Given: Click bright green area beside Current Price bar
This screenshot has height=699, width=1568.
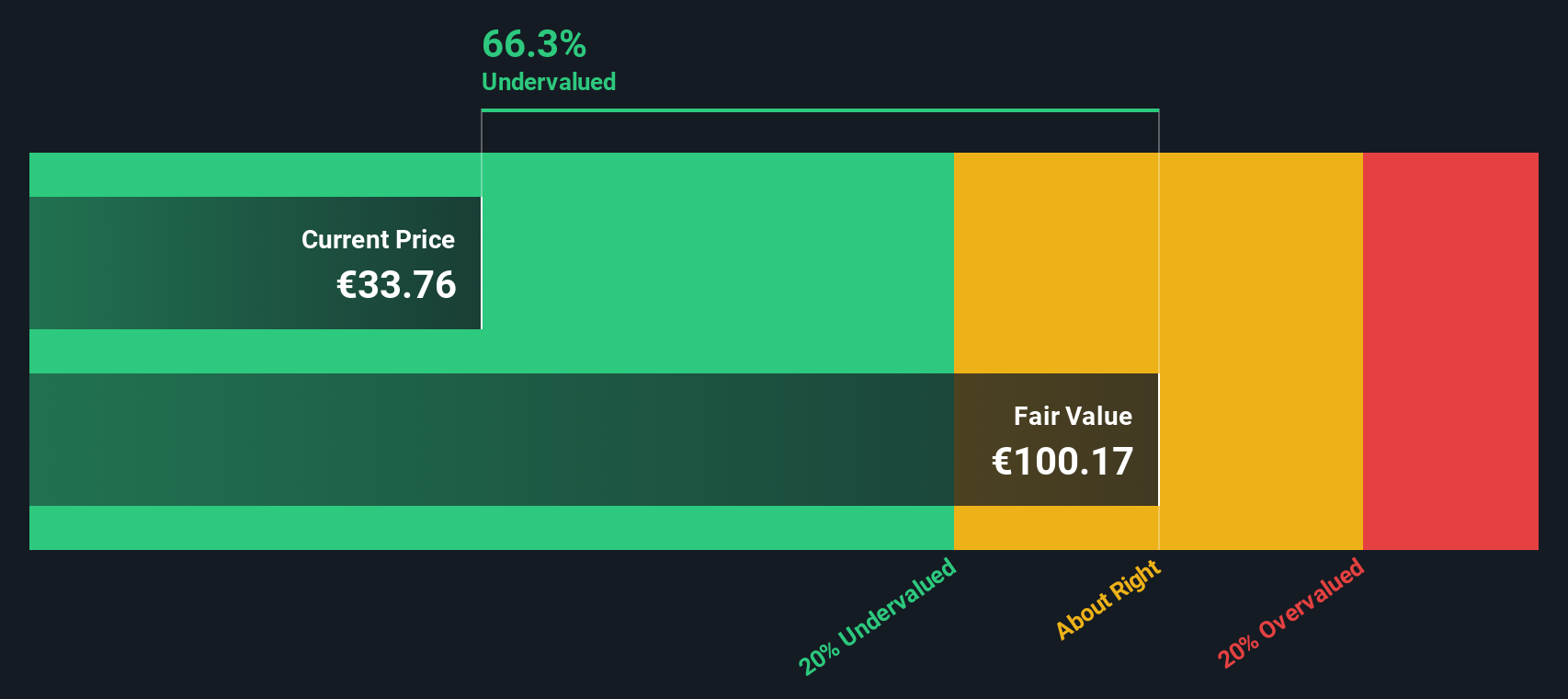Looking at the screenshot, I should click(x=718, y=263).
